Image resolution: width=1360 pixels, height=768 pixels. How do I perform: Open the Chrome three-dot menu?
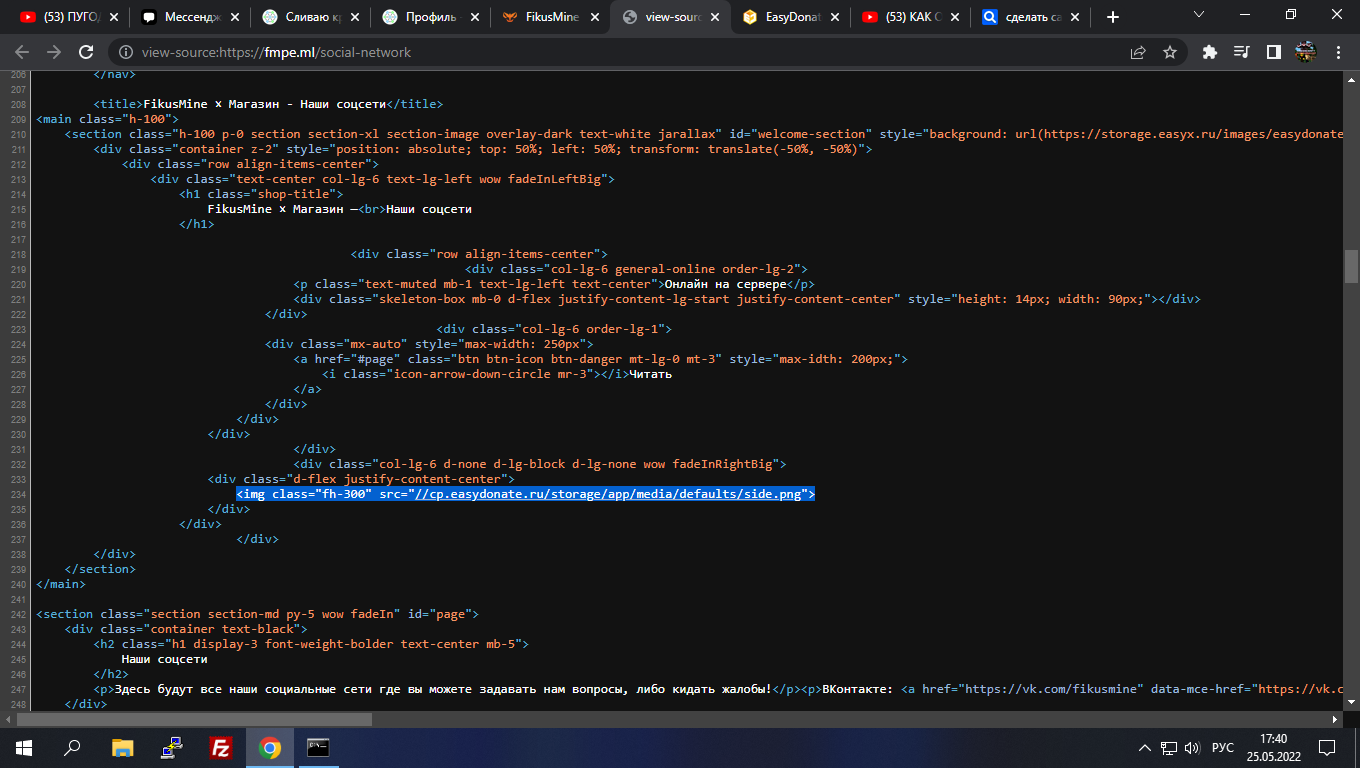pos(1339,52)
